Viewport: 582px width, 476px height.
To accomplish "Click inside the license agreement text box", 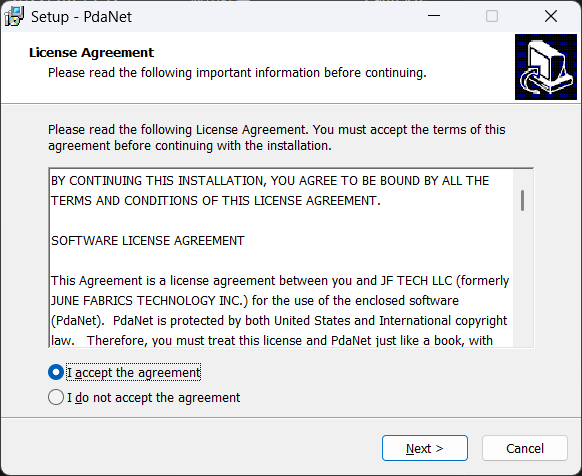I will tap(291, 258).
